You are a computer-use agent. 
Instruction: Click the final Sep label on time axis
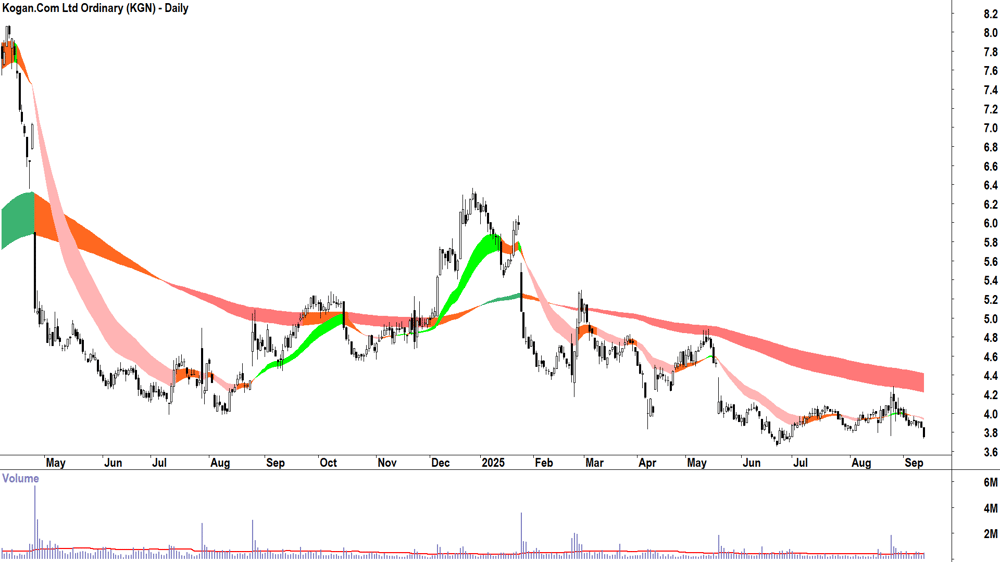[914, 462]
